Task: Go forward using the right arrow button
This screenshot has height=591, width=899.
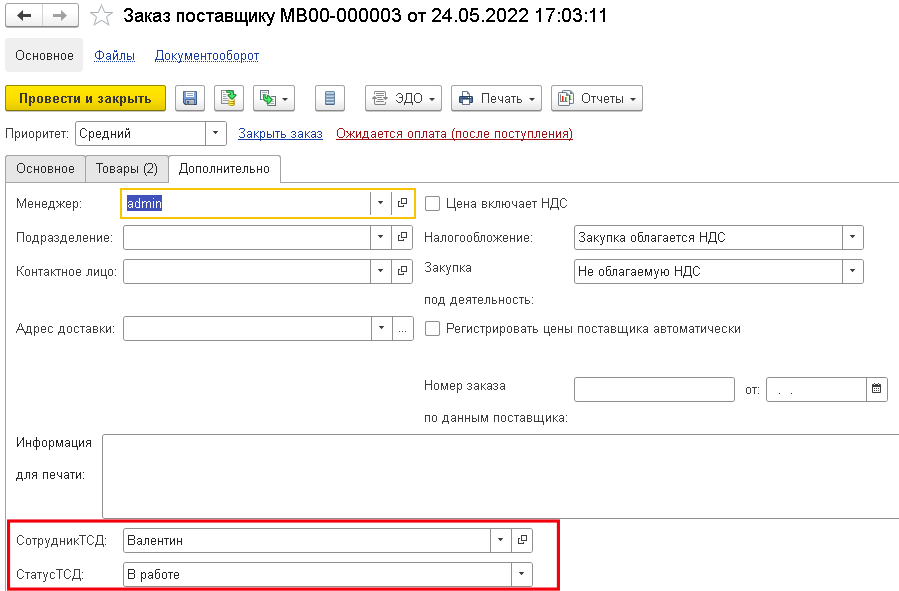Action: (60, 15)
